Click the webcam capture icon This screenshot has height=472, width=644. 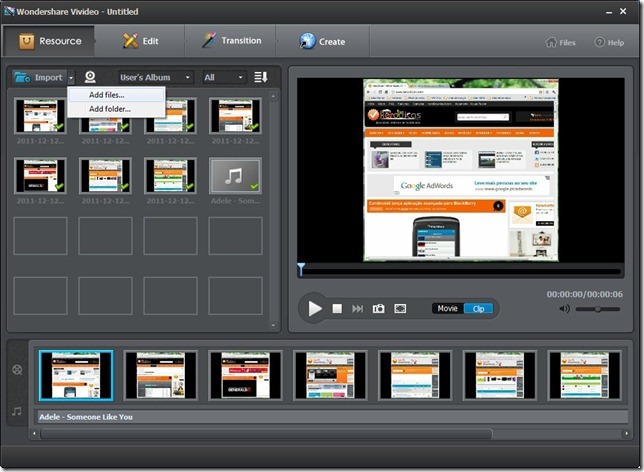coord(90,77)
